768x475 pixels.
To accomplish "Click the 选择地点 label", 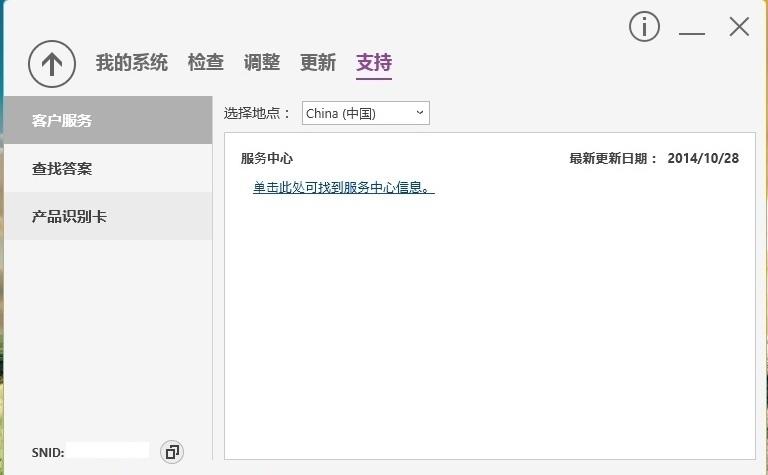I will (x=257, y=113).
